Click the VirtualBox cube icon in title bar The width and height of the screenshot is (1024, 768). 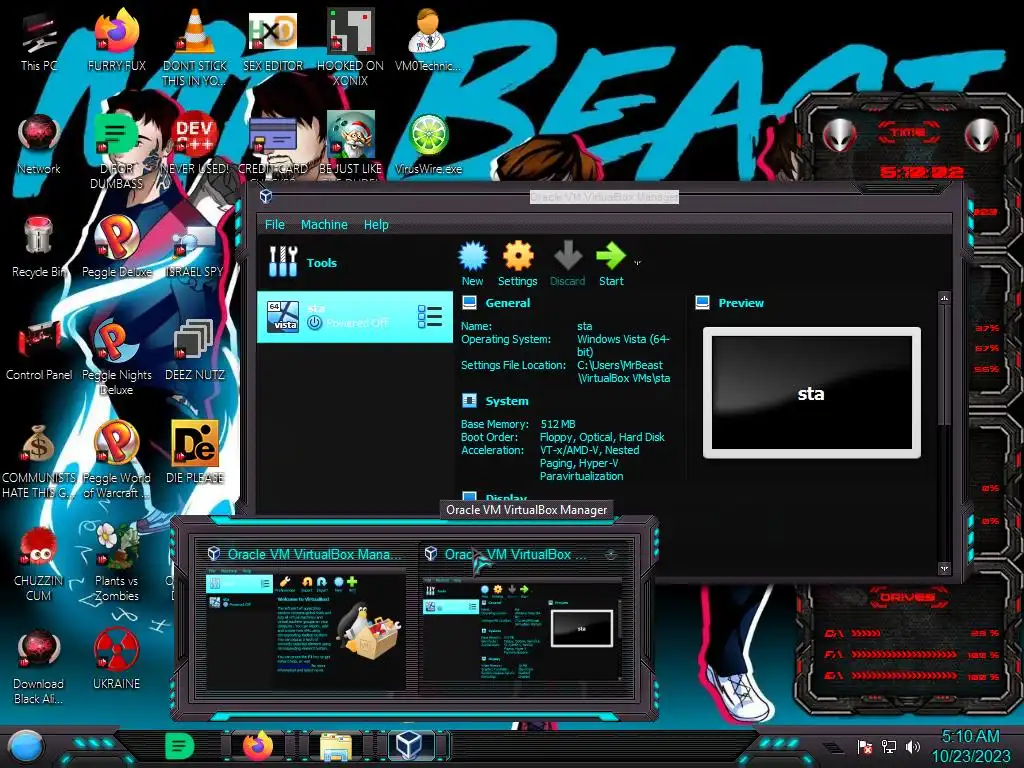pyautogui.click(x=266, y=196)
